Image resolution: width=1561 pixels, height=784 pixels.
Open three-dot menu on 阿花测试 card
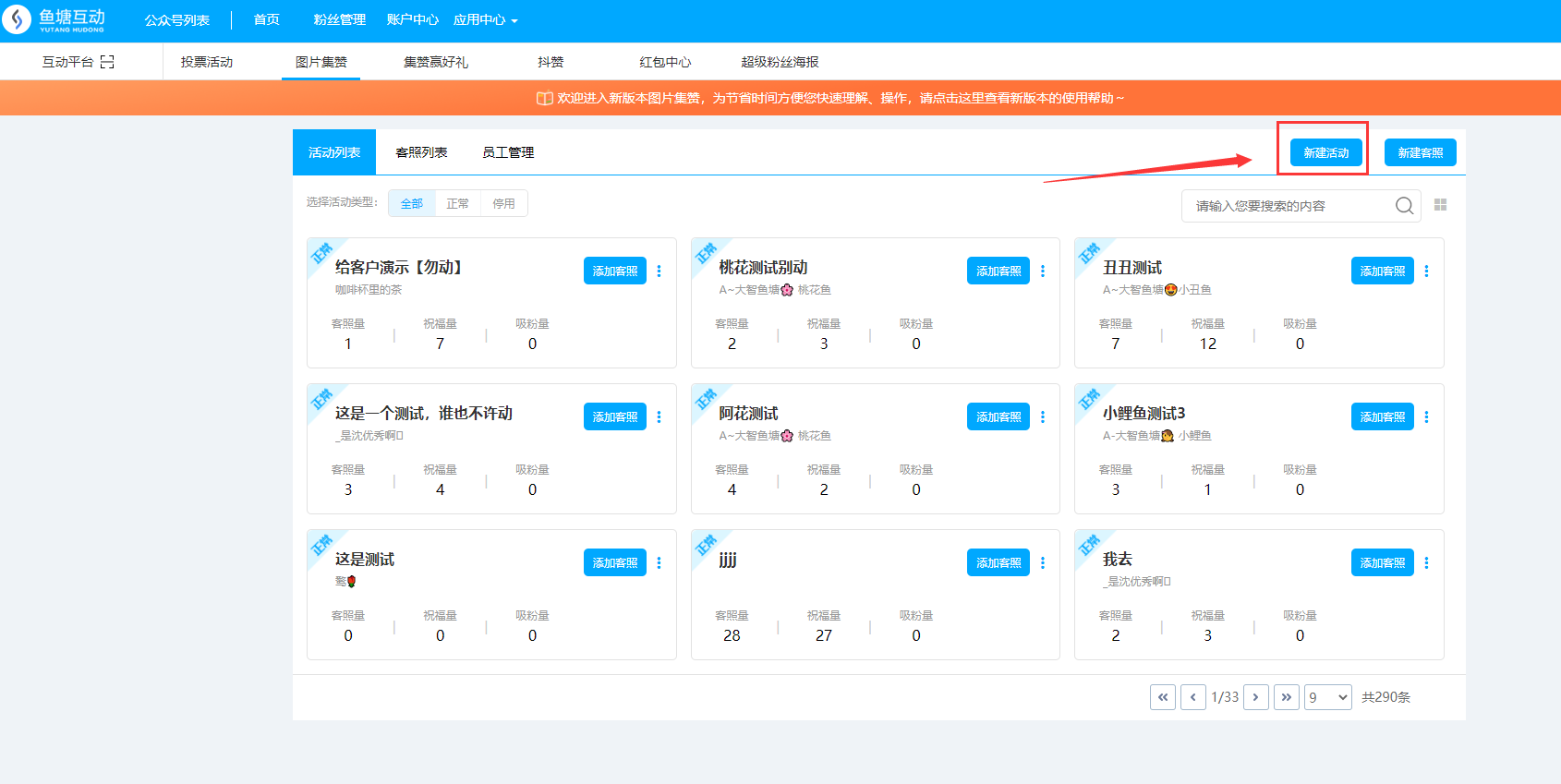tap(1043, 417)
